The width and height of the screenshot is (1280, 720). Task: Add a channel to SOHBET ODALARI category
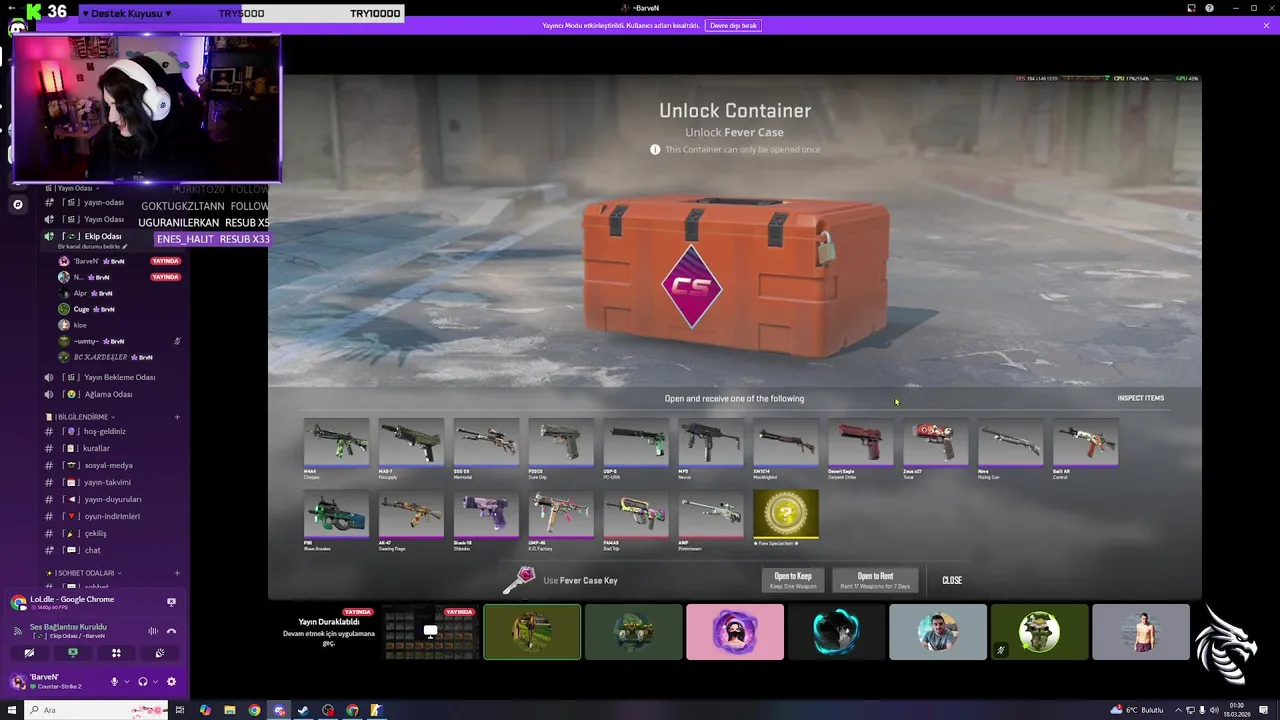pos(177,573)
